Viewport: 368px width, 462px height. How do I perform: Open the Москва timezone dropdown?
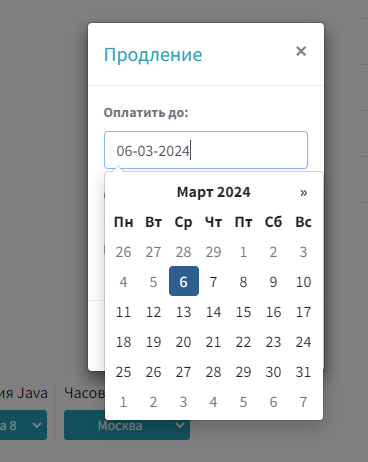coord(127,425)
